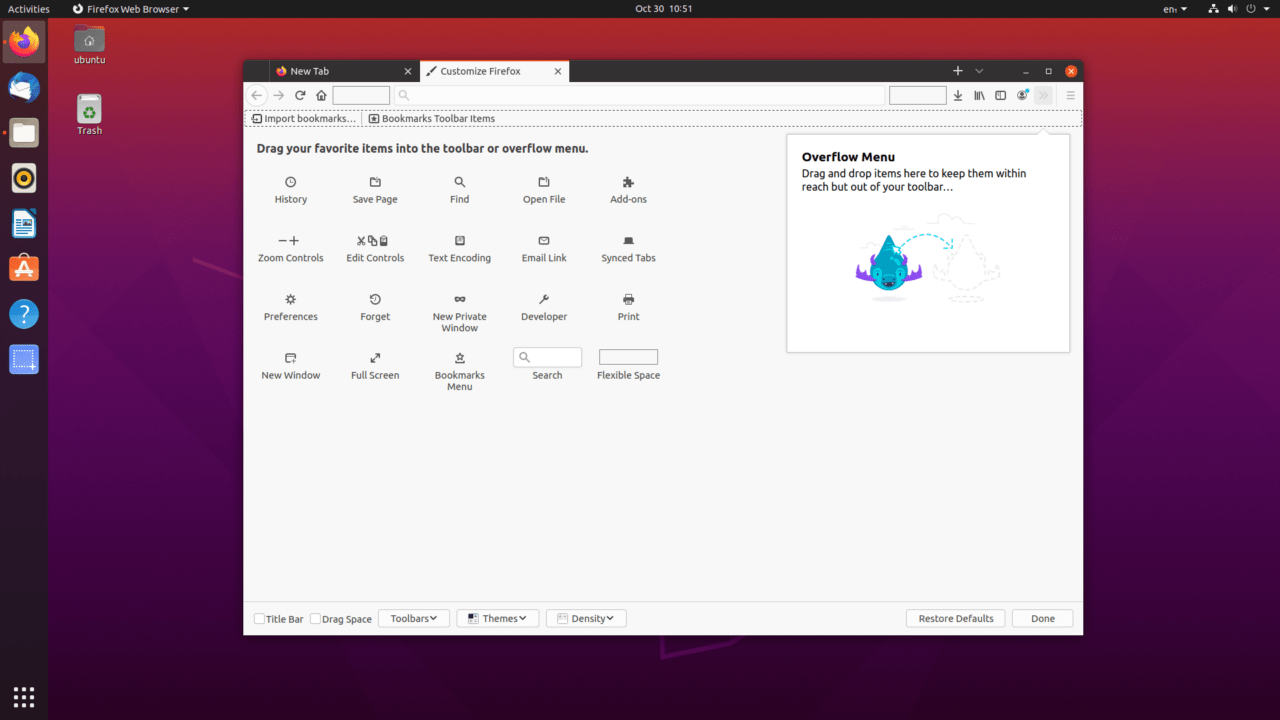Click the Sidebars toolbar icon
Viewport: 1280px width, 720px height.
1000,95
